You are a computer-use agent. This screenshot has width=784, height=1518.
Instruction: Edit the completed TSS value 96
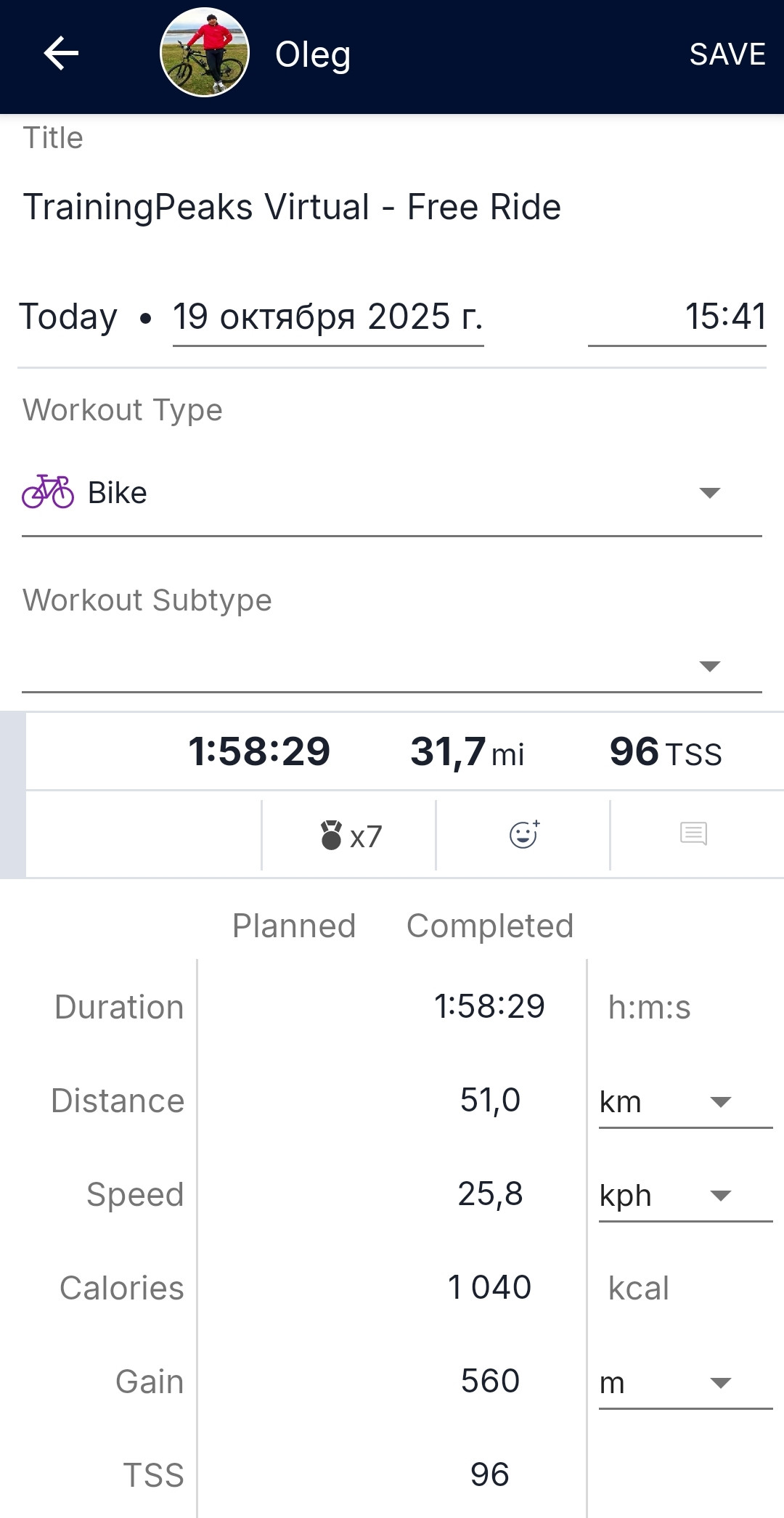(489, 1475)
